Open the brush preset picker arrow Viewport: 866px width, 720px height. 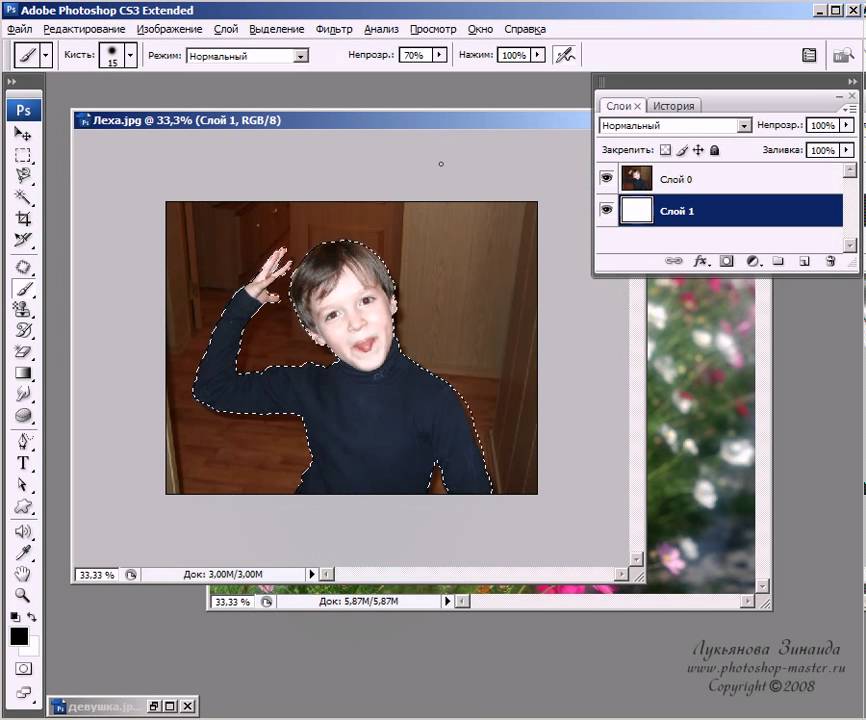point(130,56)
